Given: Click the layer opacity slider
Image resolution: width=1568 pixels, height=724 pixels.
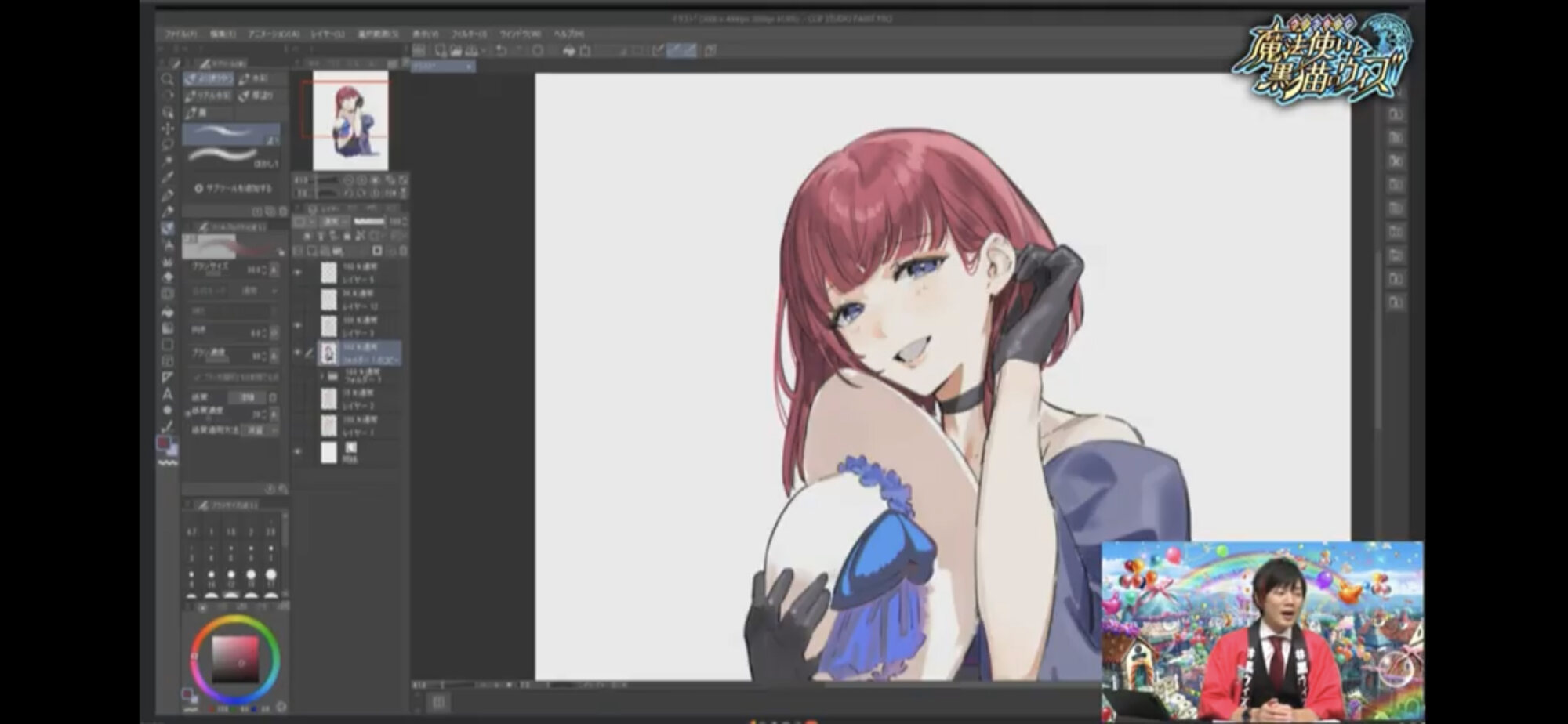Looking at the screenshot, I should tap(369, 223).
